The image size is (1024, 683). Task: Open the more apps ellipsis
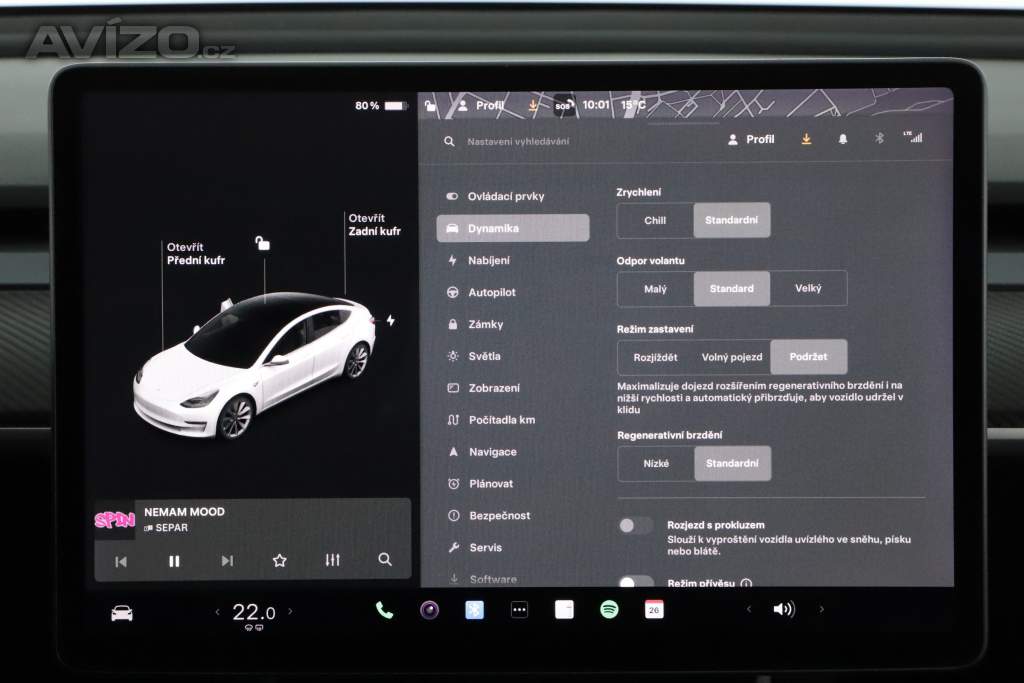[x=519, y=610]
